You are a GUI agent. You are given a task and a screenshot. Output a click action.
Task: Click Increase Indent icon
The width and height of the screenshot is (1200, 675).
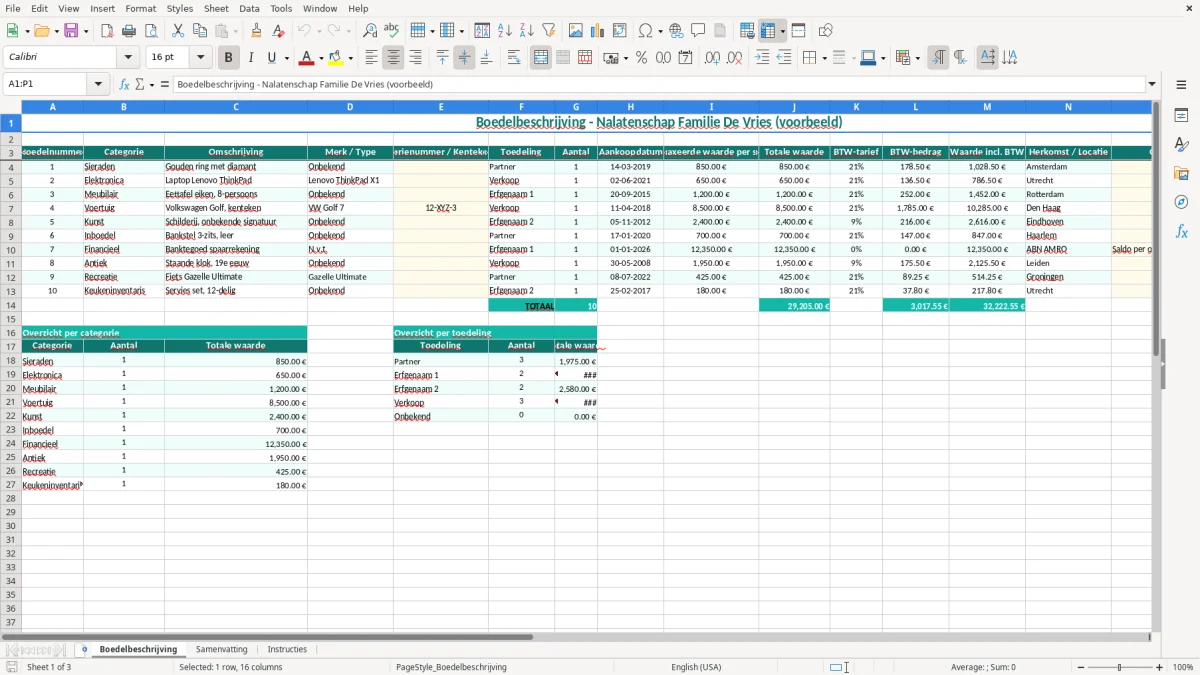coord(762,58)
